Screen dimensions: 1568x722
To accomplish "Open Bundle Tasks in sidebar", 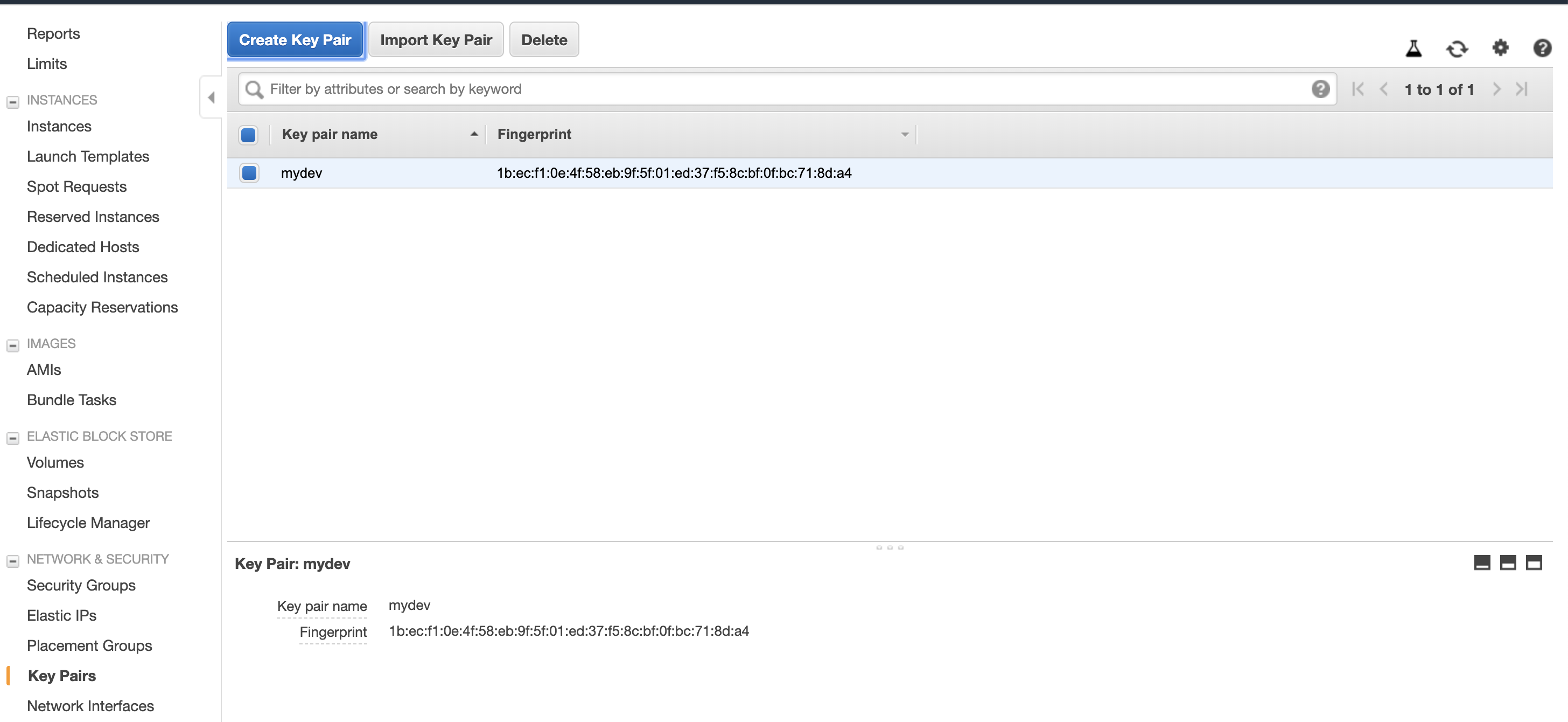I will coord(71,400).
